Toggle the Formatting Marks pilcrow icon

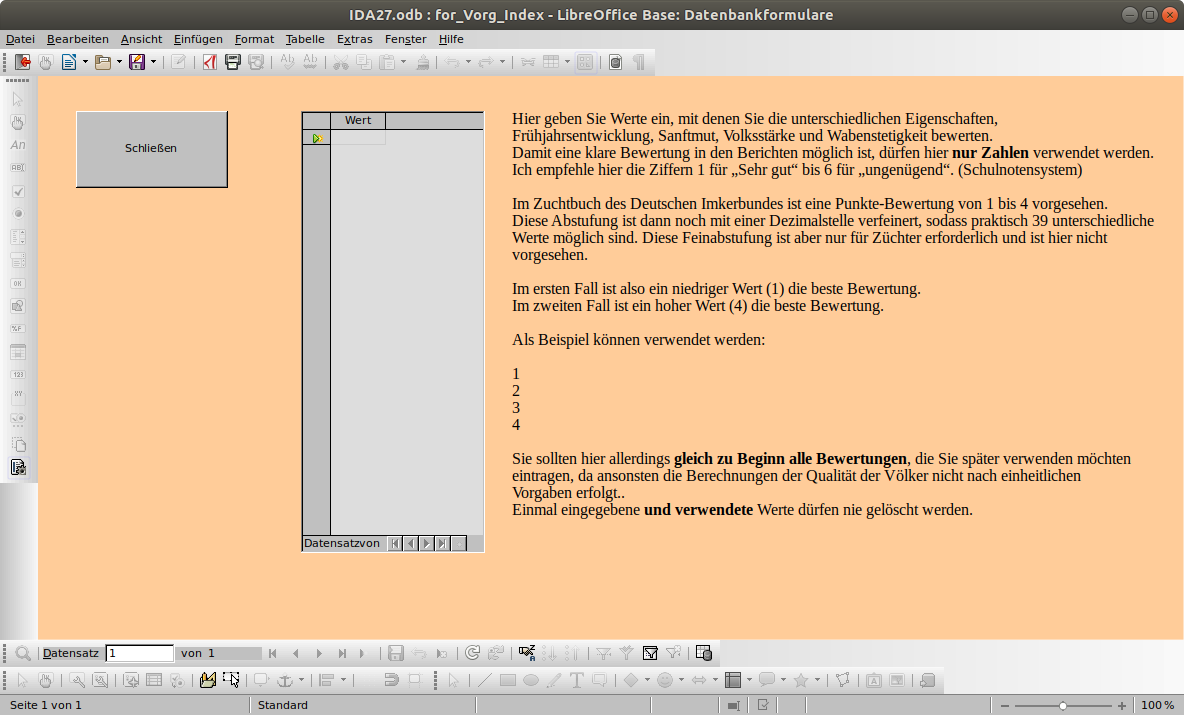click(x=639, y=62)
